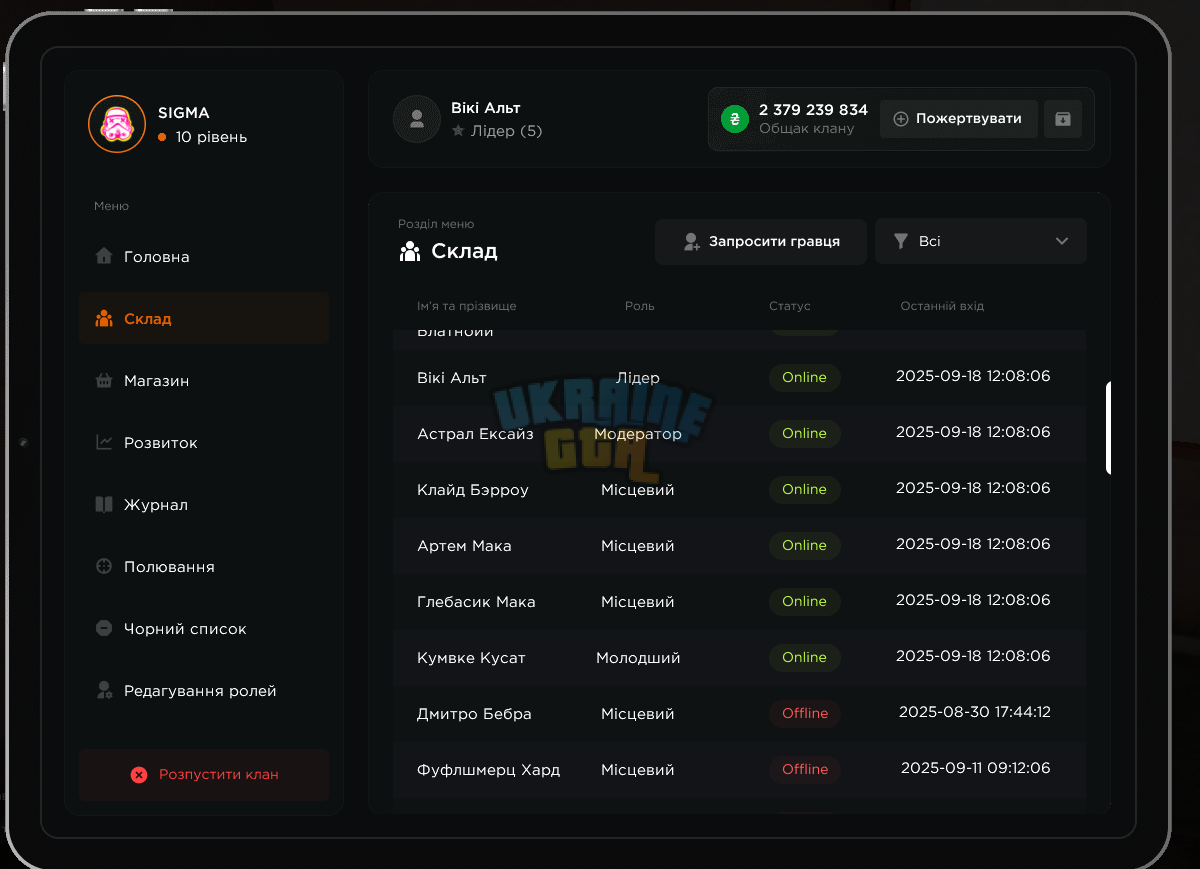Click the Магазин basket icon

pos(104,380)
